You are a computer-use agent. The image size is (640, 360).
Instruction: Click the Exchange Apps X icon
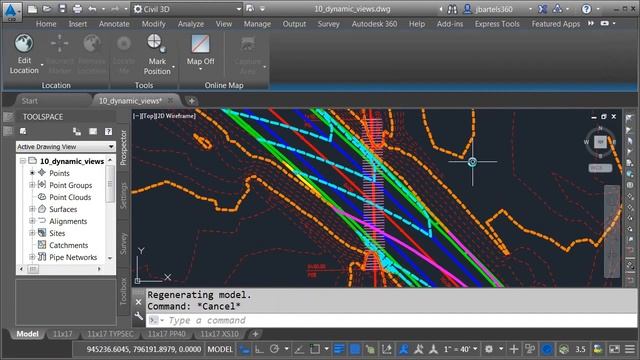tap(542, 9)
